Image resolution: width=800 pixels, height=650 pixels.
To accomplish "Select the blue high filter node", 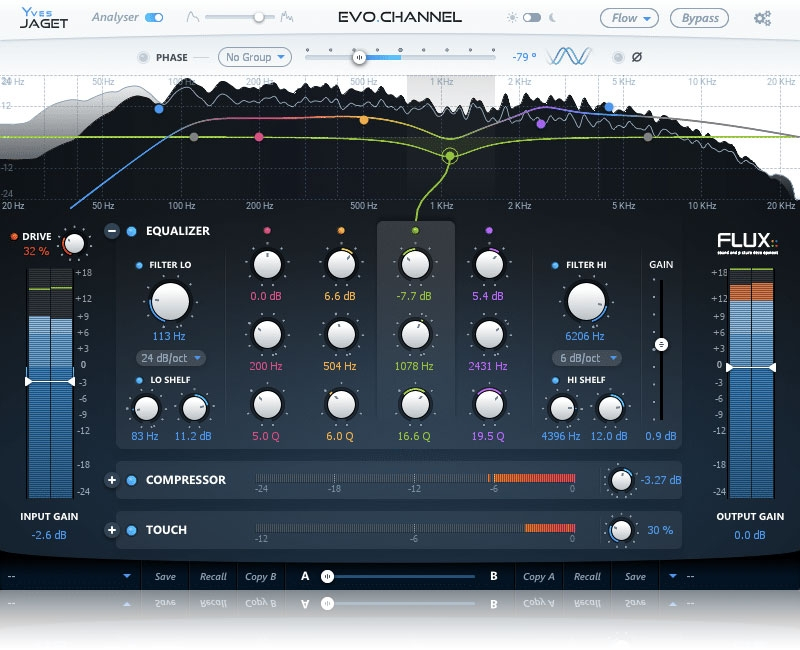I will [609, 107].
